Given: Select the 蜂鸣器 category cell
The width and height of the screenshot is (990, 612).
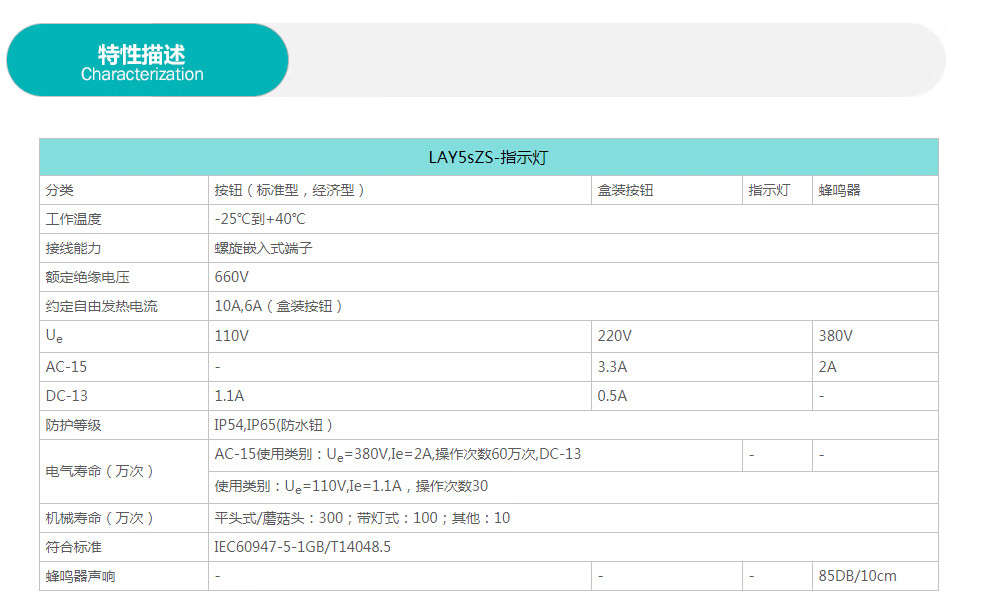Looking at the screenshot, I should click(875, 190).
